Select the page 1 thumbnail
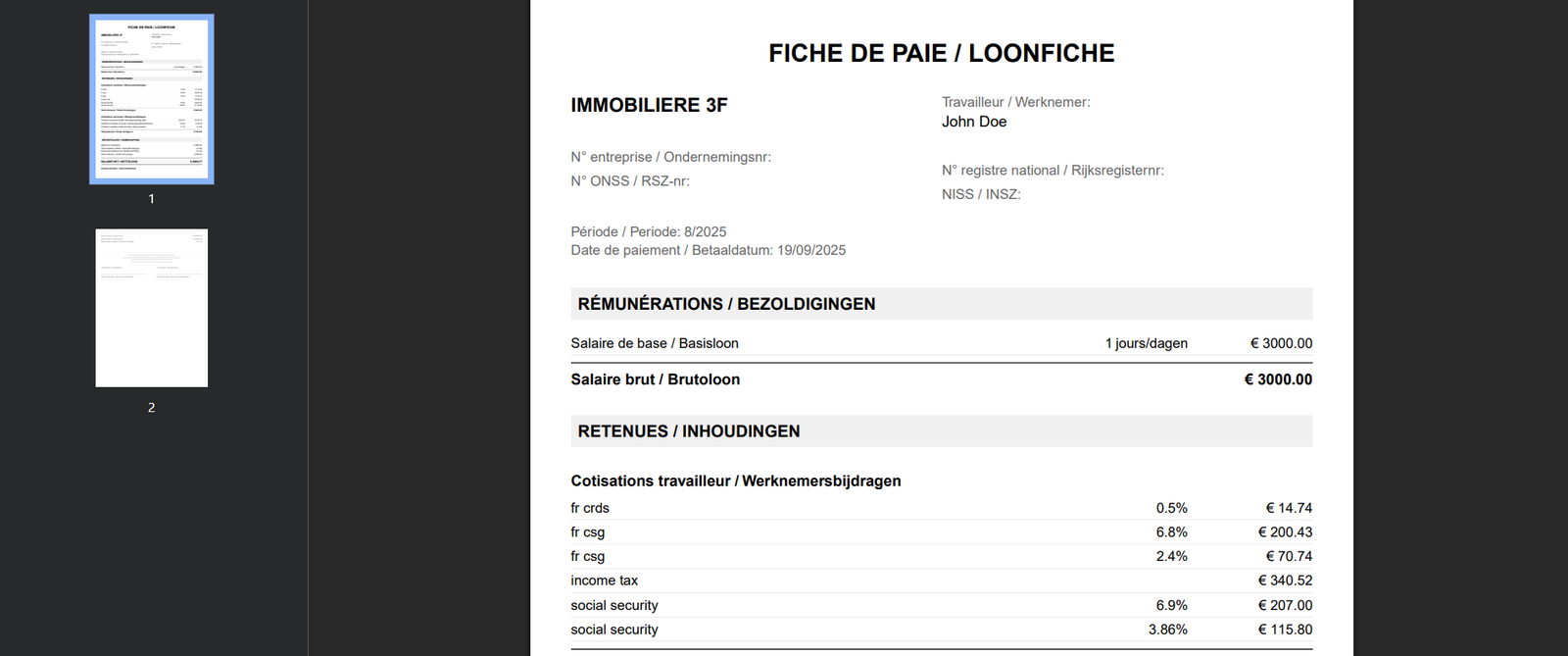Viewport: 1568px width, 656px height. [151, 99]
